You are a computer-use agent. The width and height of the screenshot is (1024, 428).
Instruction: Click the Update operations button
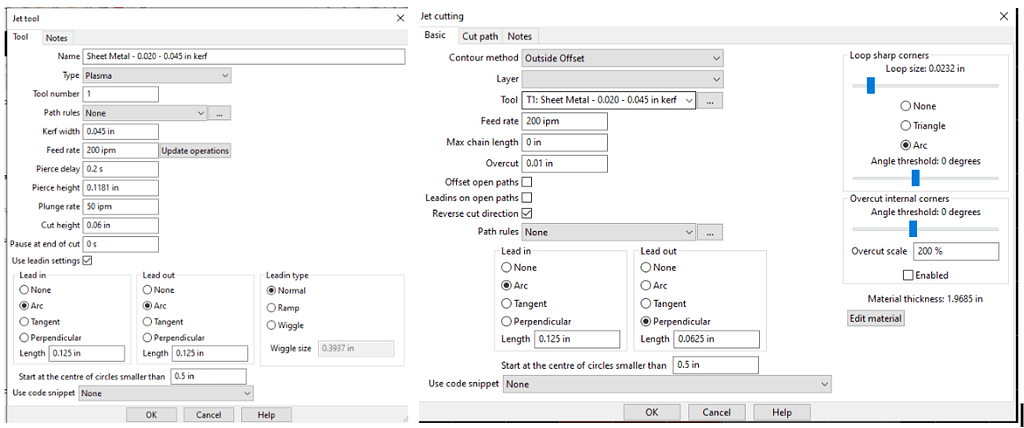(x=196, y=150)
